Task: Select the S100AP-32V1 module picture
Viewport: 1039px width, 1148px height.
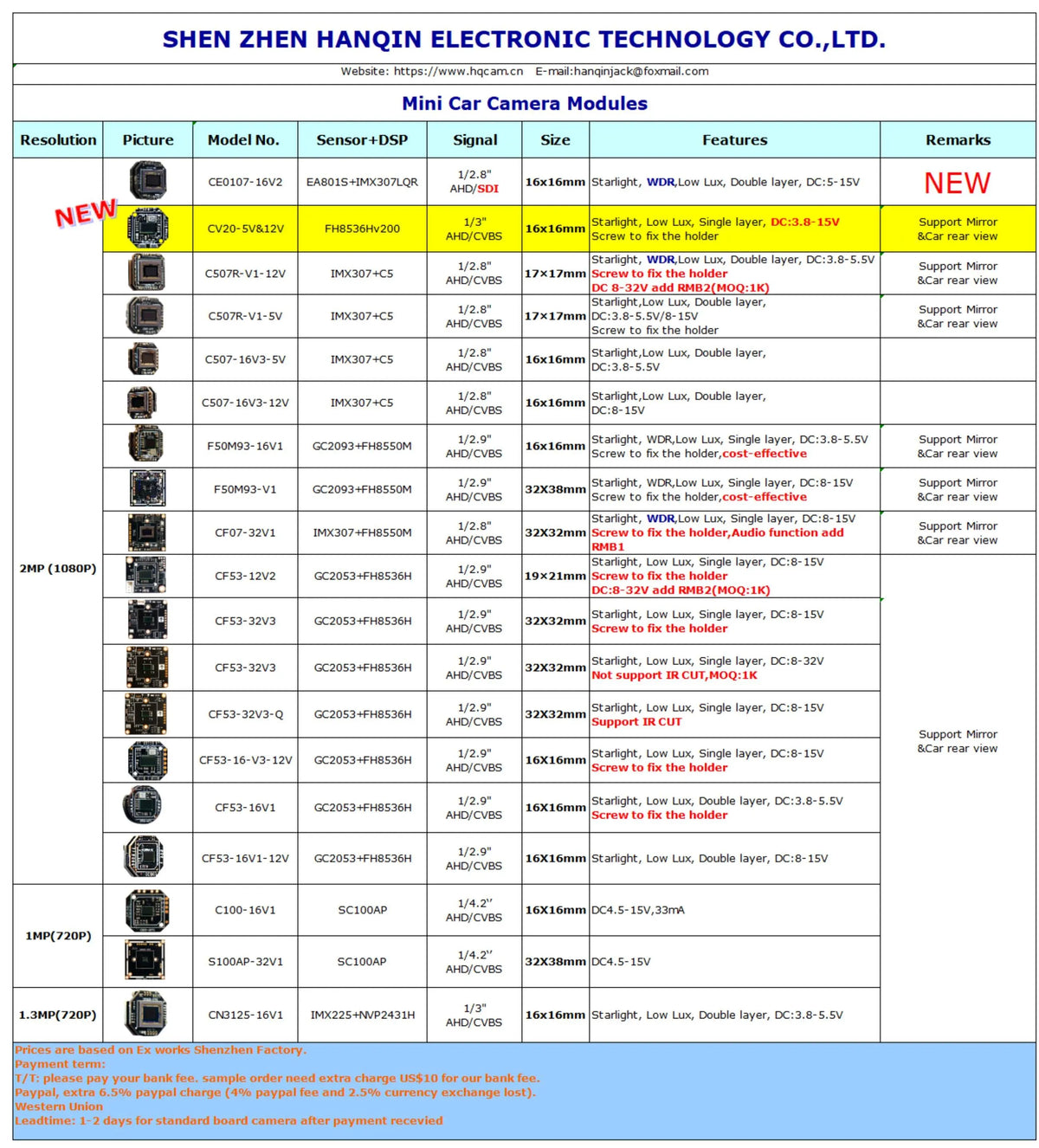Action: [x=145, y=961]
